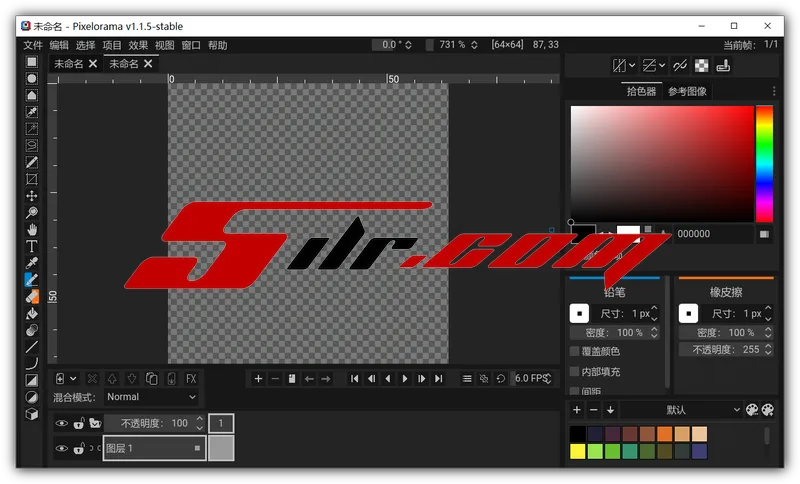Enable 覆盖颜色 checkbox
Screen dimensions: 800x484
[574, 351]
